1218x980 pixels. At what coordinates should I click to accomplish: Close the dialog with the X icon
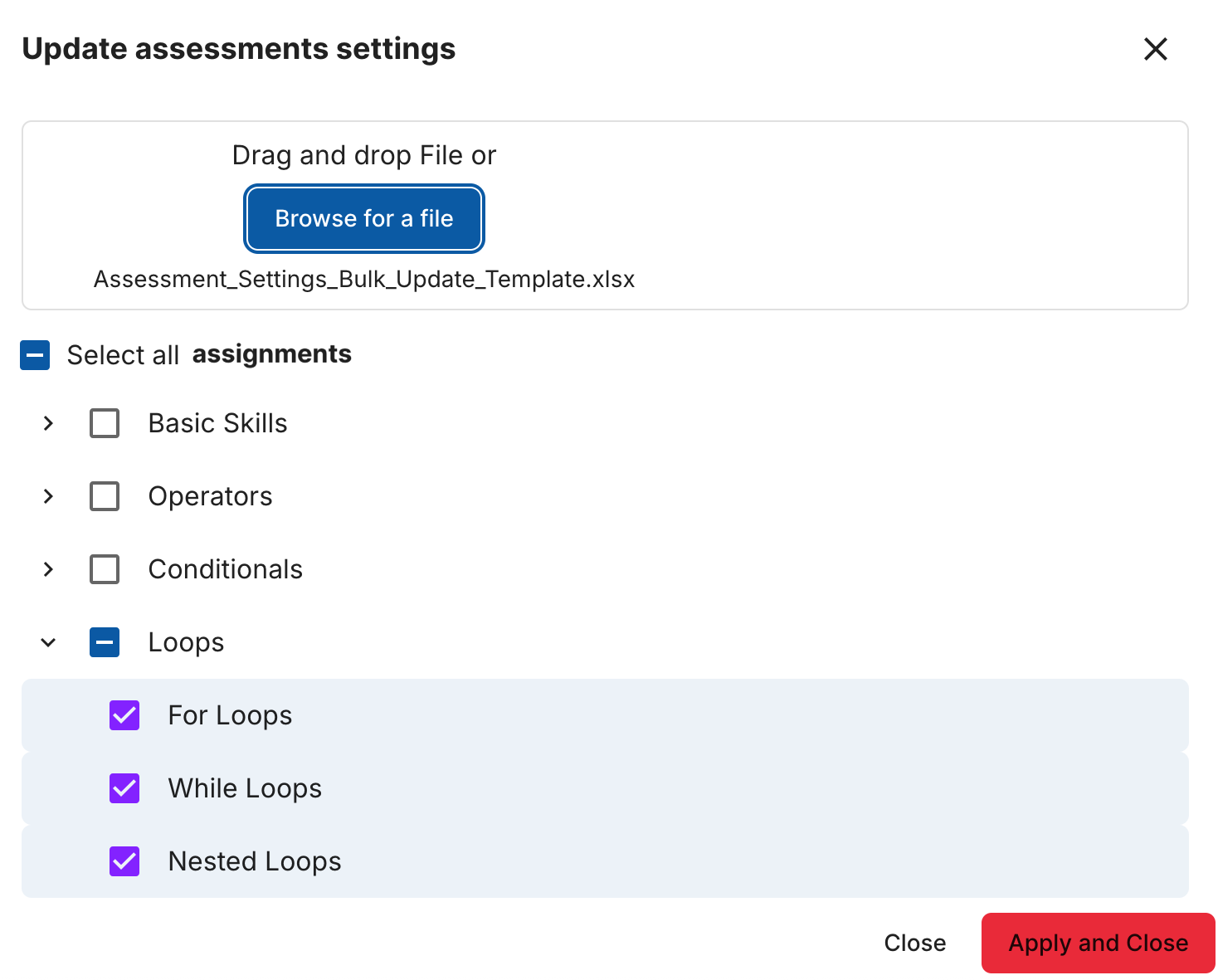[x=1155, y=49]
